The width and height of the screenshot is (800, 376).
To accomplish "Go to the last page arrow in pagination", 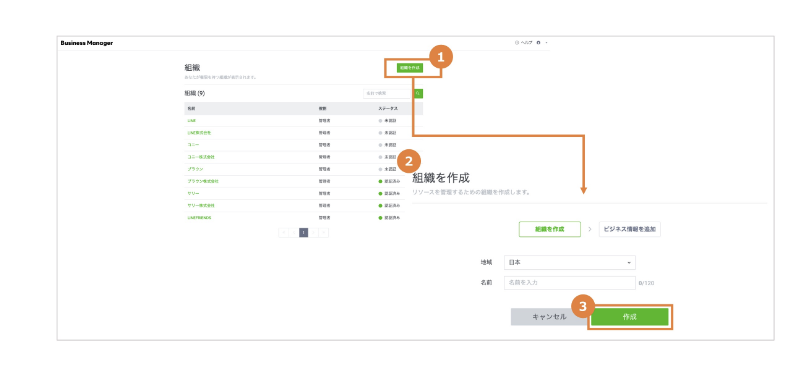I will (324, 233).
